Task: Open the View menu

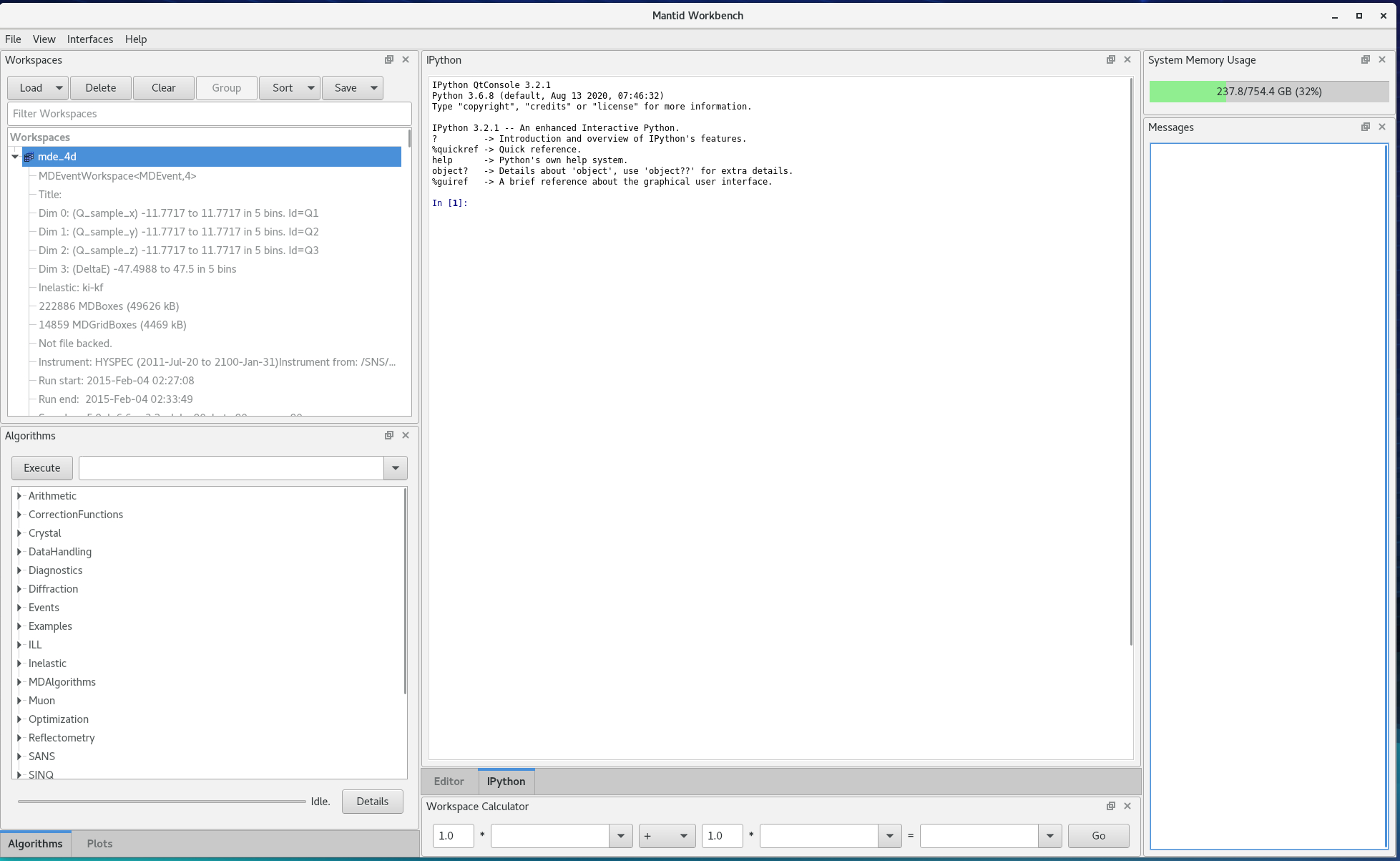Action: [44, 39]
